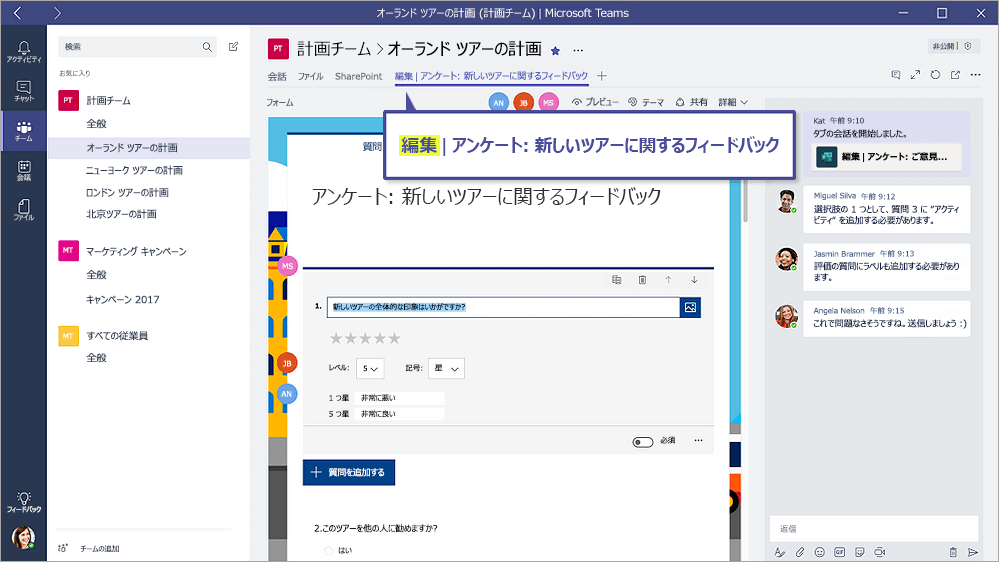Toggle the tab conversation icon
This screenshot has height=562, width=999.
tap(896, 75)
